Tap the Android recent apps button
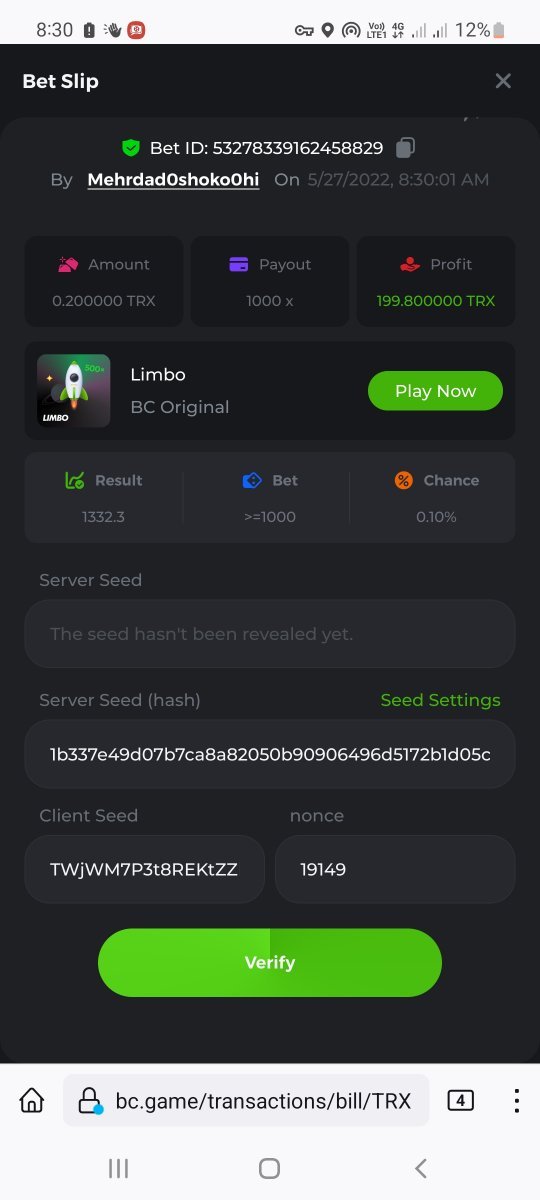 [118, 1168]
